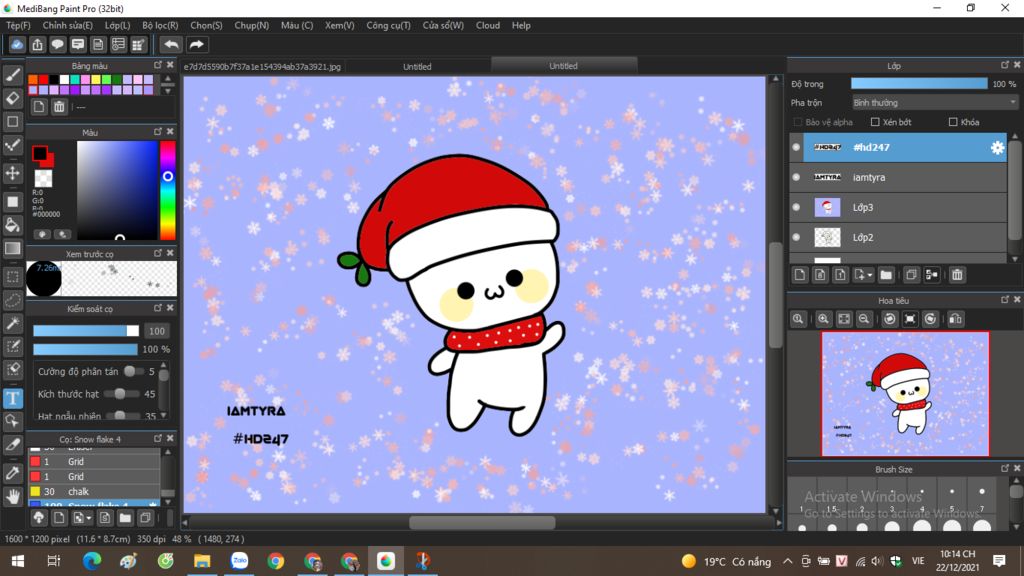The image size is (1024, 576).
Task: Select the Eraser tool in left toolbar
Action: click(12, 99)
